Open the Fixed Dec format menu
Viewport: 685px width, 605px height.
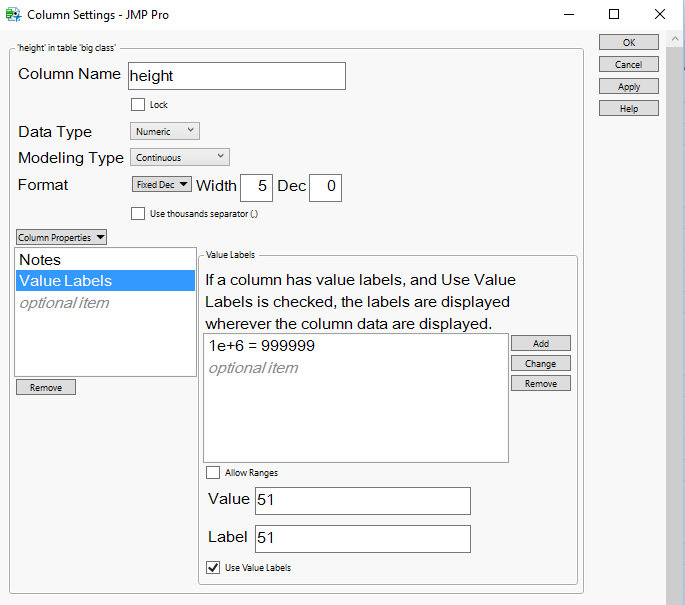[162, 184]
